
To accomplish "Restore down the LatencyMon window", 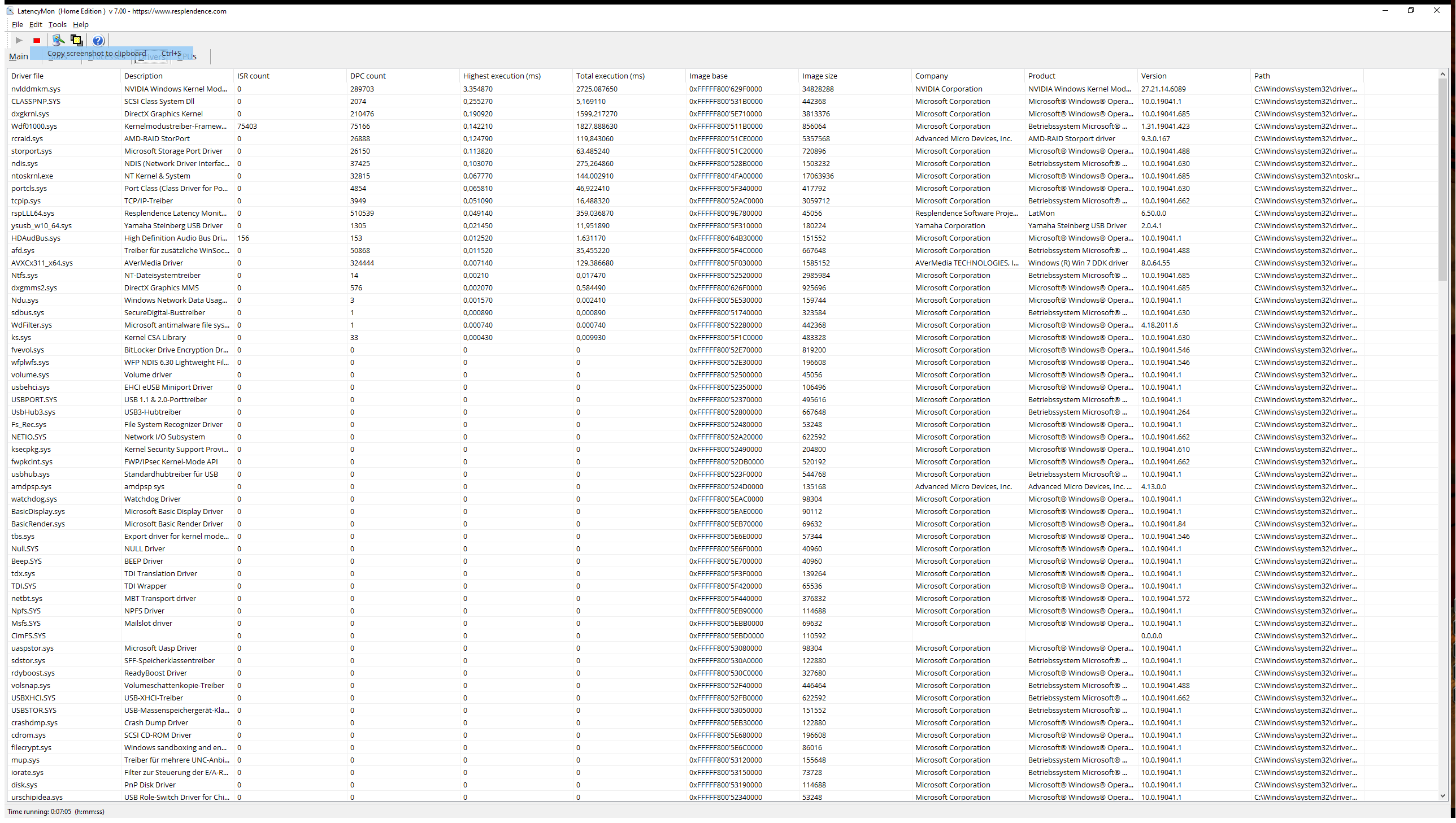I will coord(1411,11).
